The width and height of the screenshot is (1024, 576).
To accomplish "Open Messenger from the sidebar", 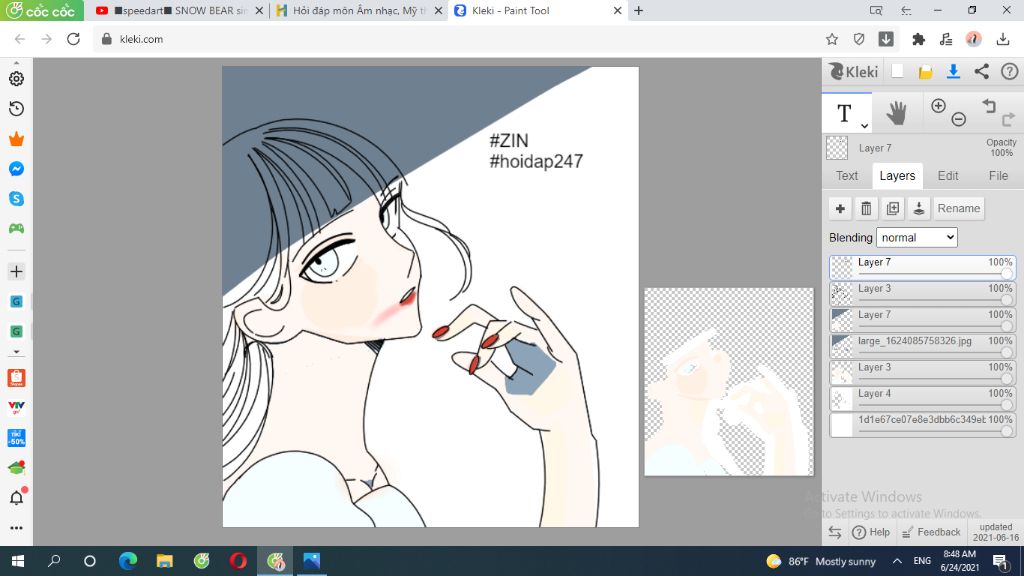I will click(x=16, y=168).
